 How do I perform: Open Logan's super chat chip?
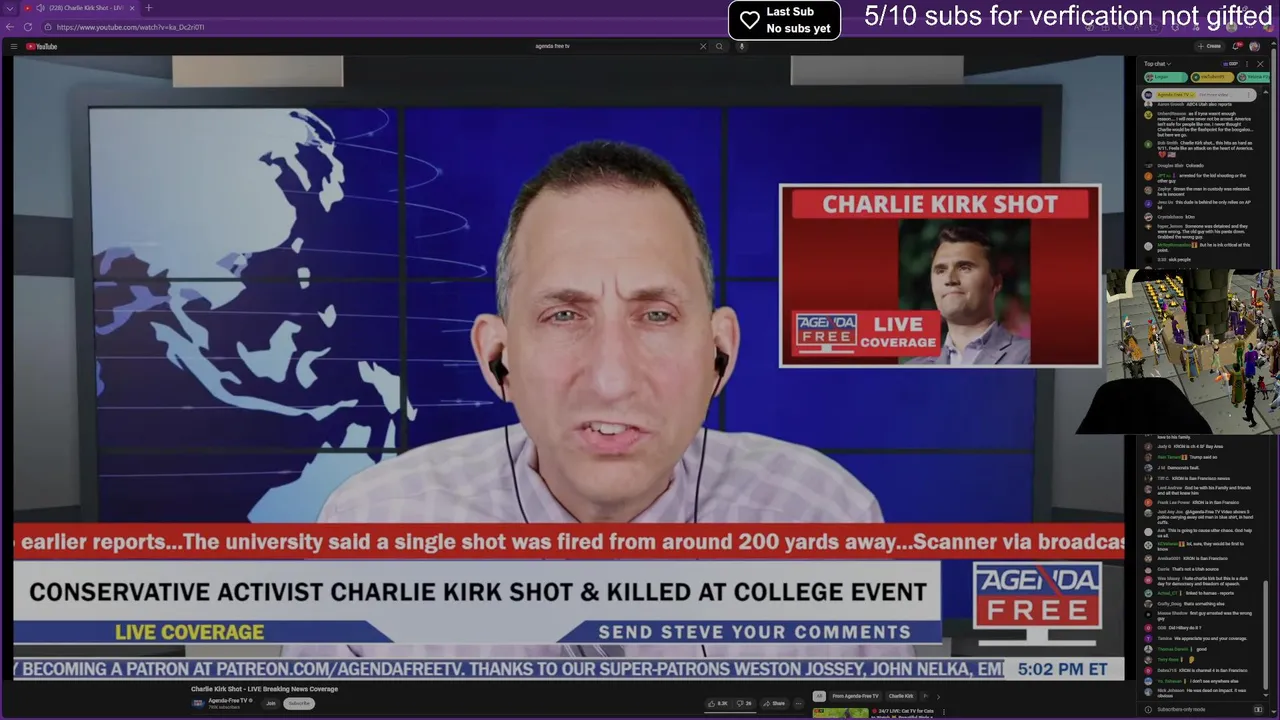1166,77
